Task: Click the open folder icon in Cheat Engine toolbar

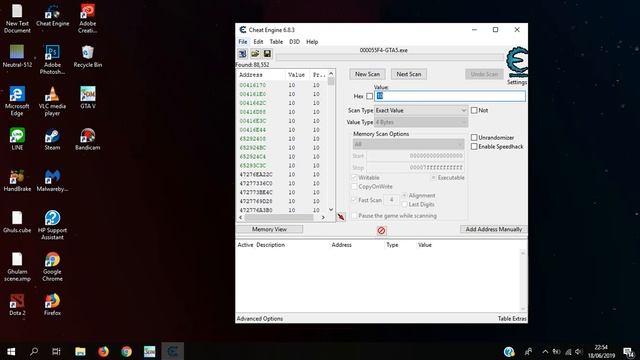Action: (x=255, y=54)
